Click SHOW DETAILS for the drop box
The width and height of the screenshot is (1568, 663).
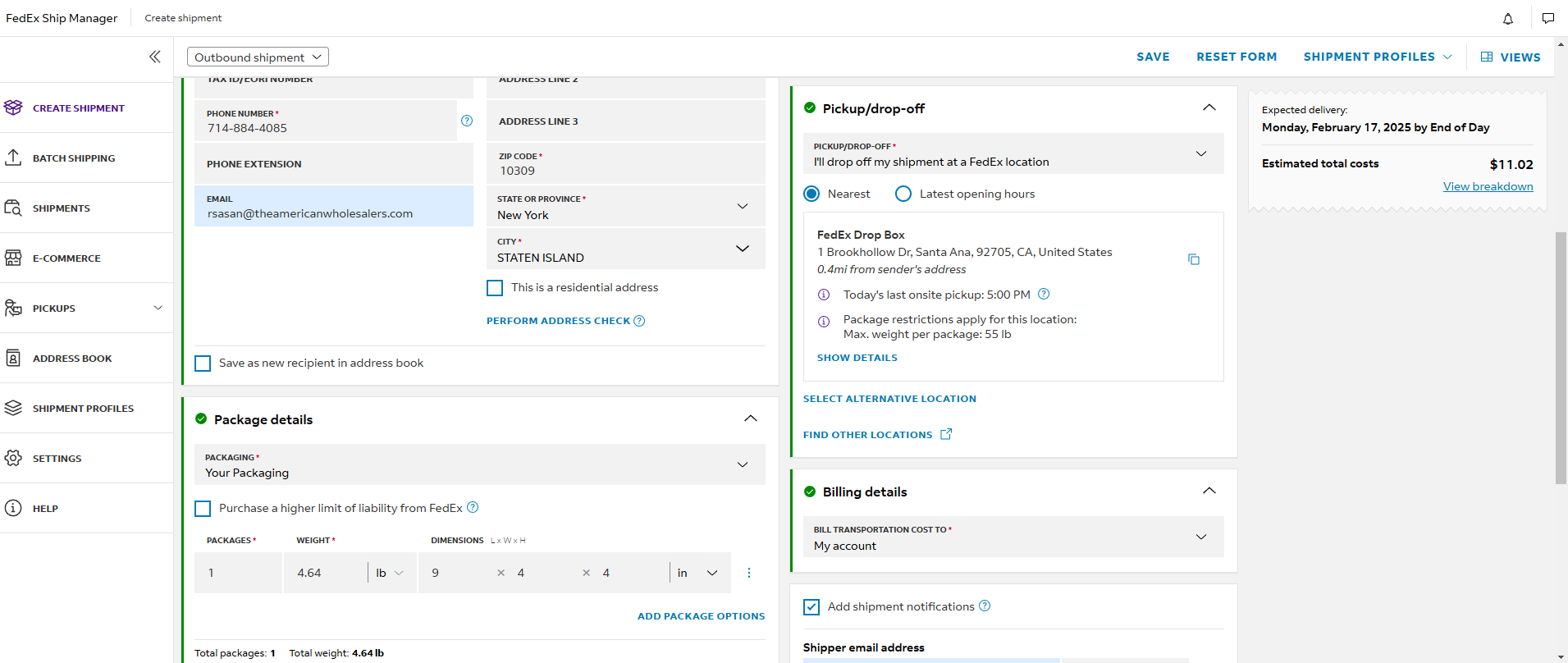pos(857,358)
